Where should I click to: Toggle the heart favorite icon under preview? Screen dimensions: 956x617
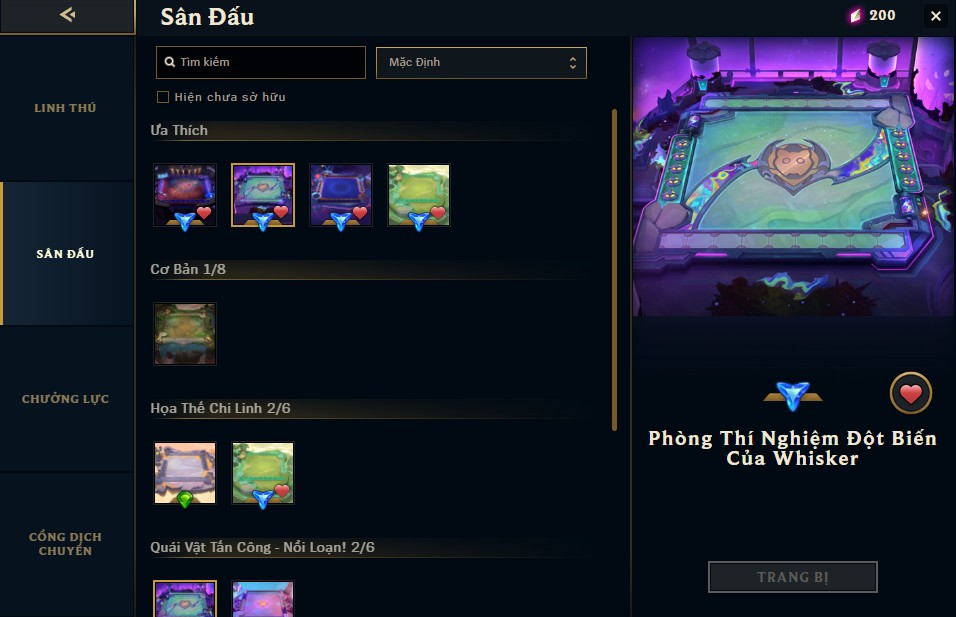(910, 393)
